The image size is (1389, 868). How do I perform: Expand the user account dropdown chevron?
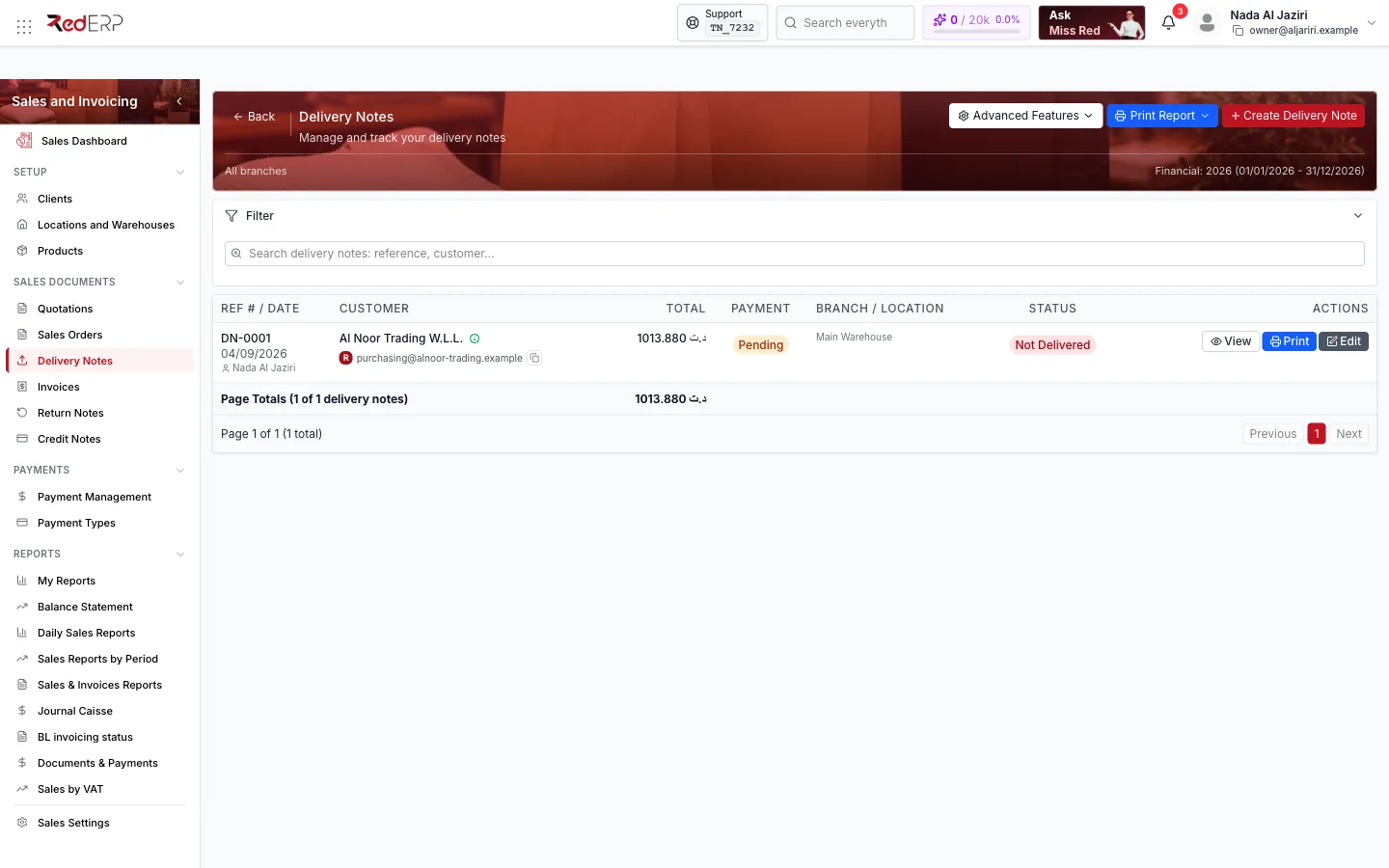(x=1372, y=23)
